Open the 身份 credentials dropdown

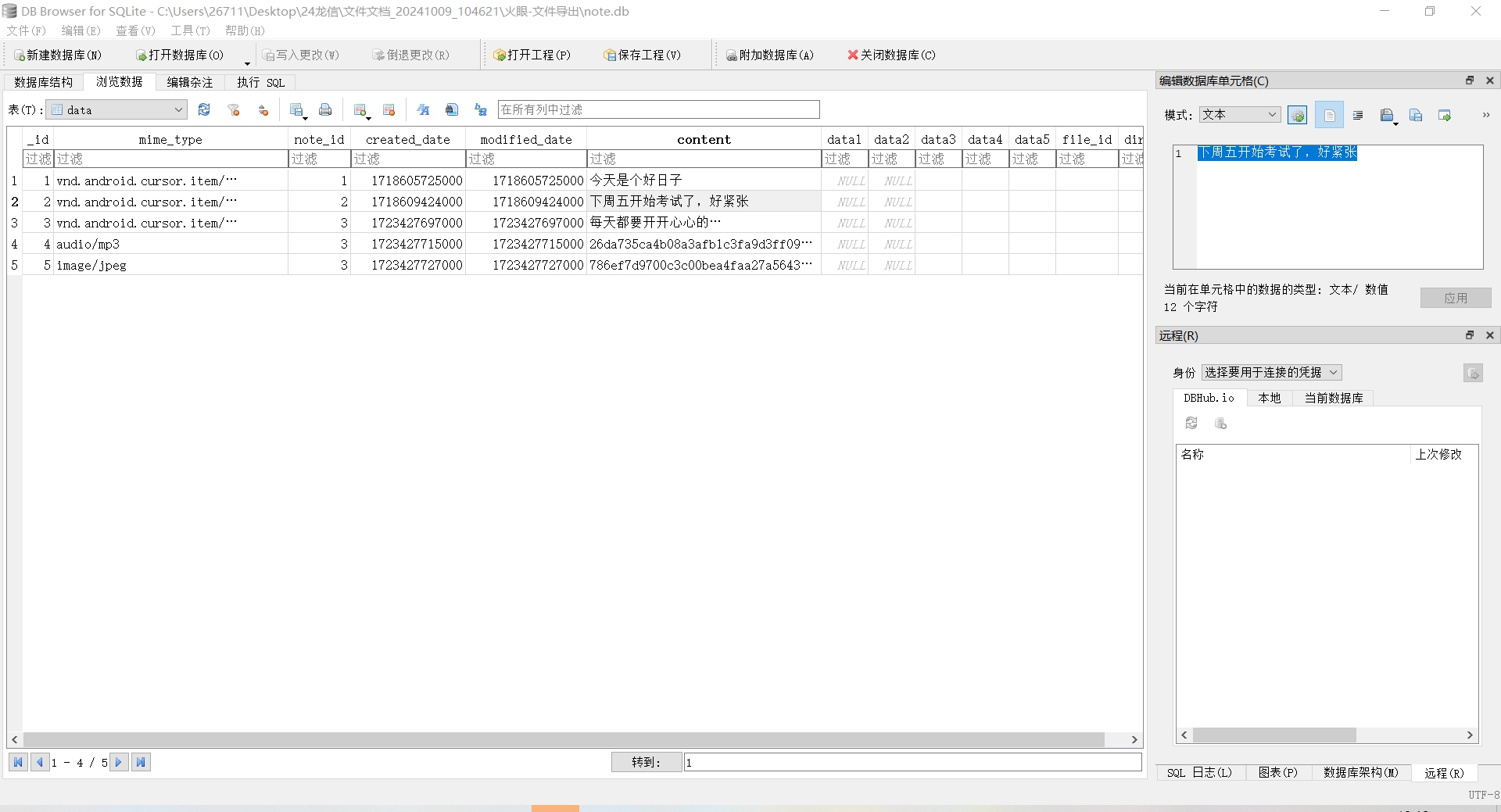coord(1271,373)
